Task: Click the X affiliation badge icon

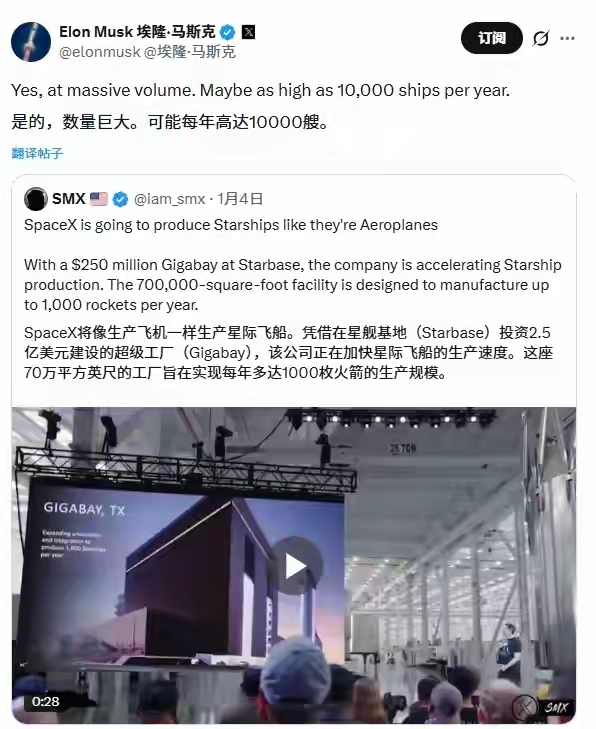Action: point(249,32)
